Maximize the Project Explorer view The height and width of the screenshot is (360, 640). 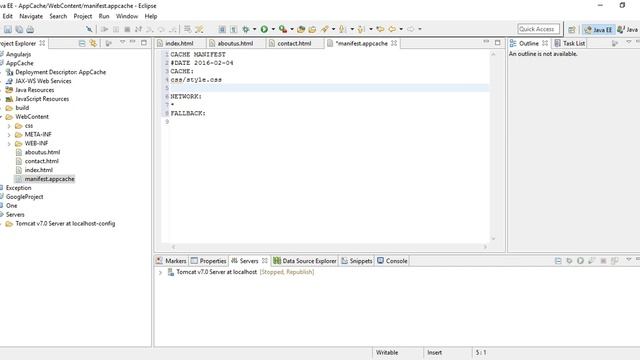144,42
